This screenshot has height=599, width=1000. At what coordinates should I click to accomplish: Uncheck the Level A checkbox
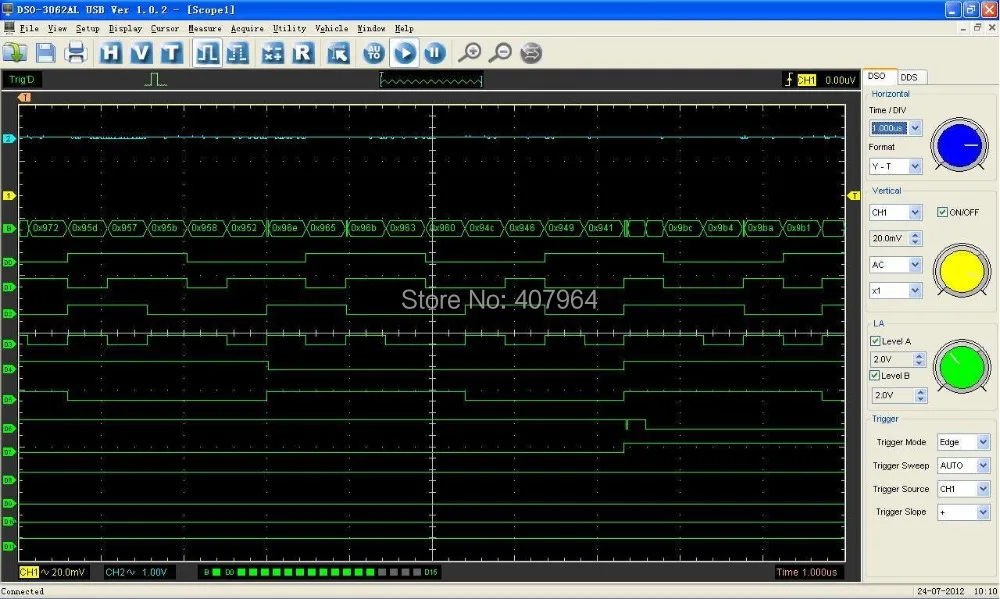click(x=876, y=341)
